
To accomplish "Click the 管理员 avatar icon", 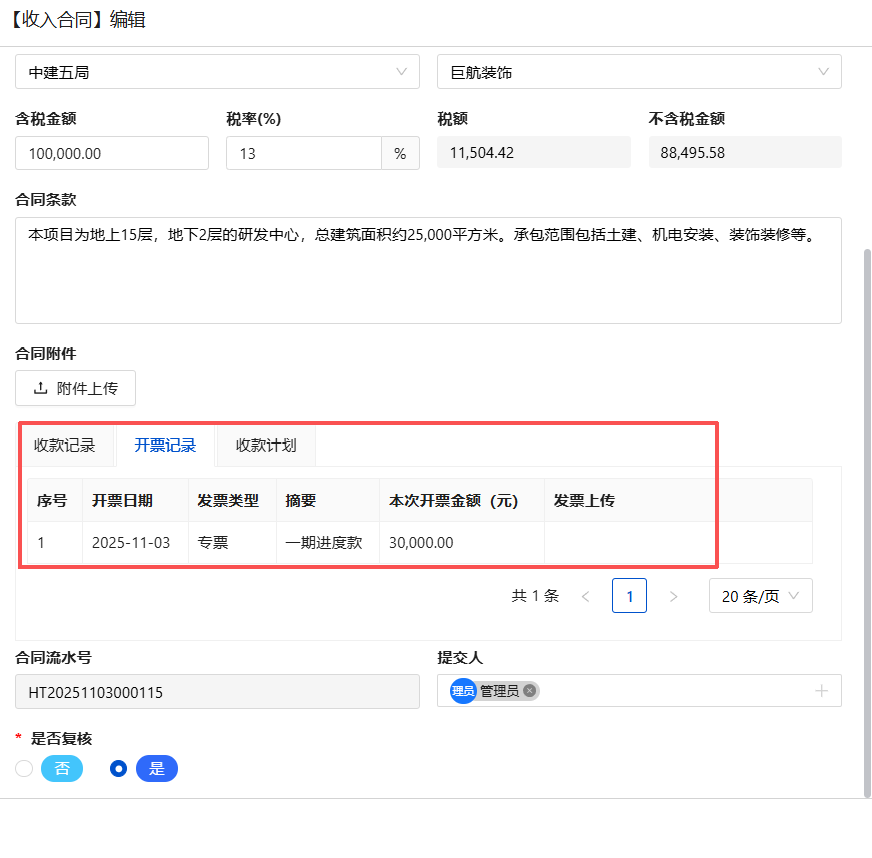I will (462, 690).
